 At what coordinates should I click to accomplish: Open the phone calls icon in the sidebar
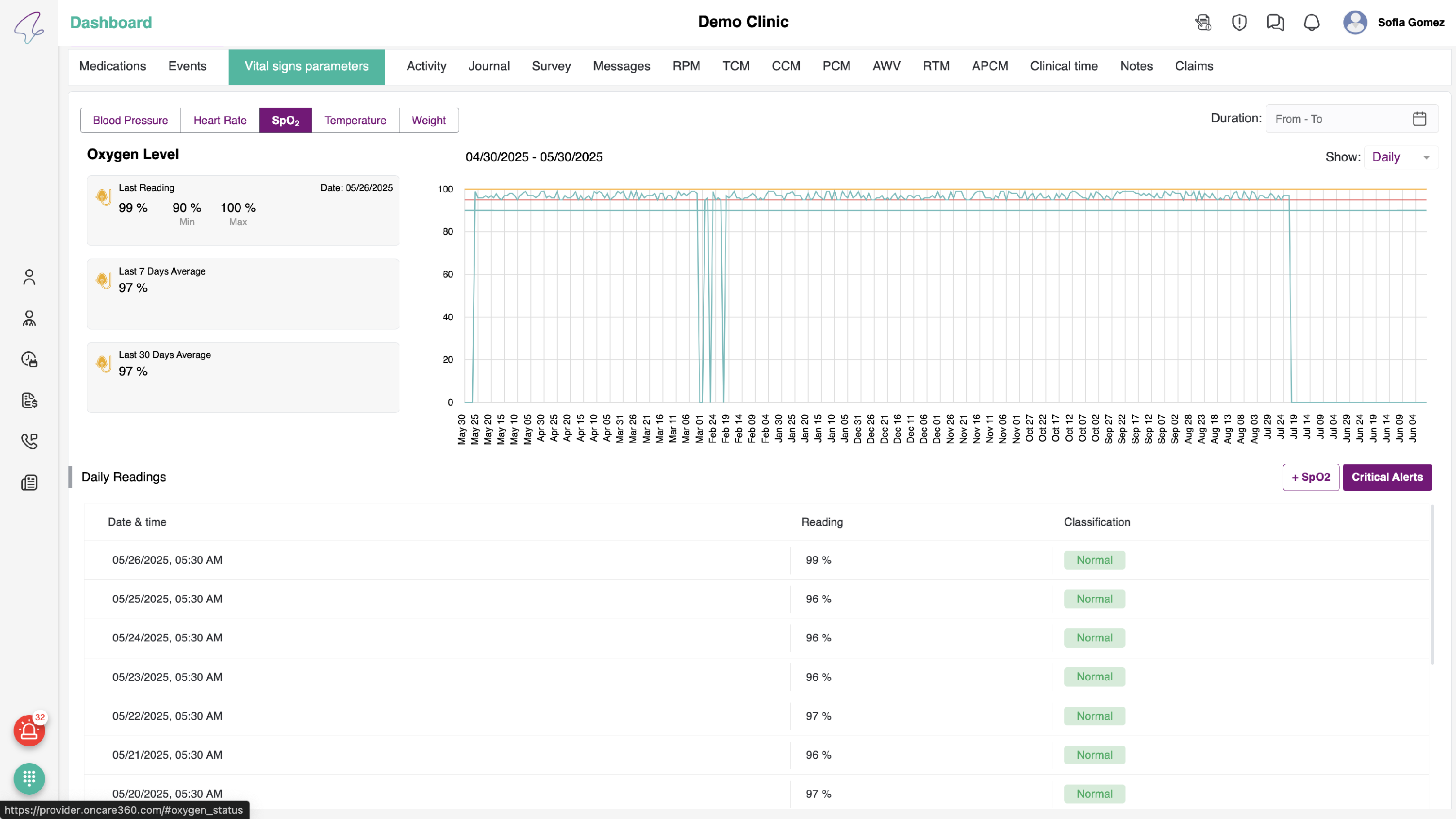29,441
